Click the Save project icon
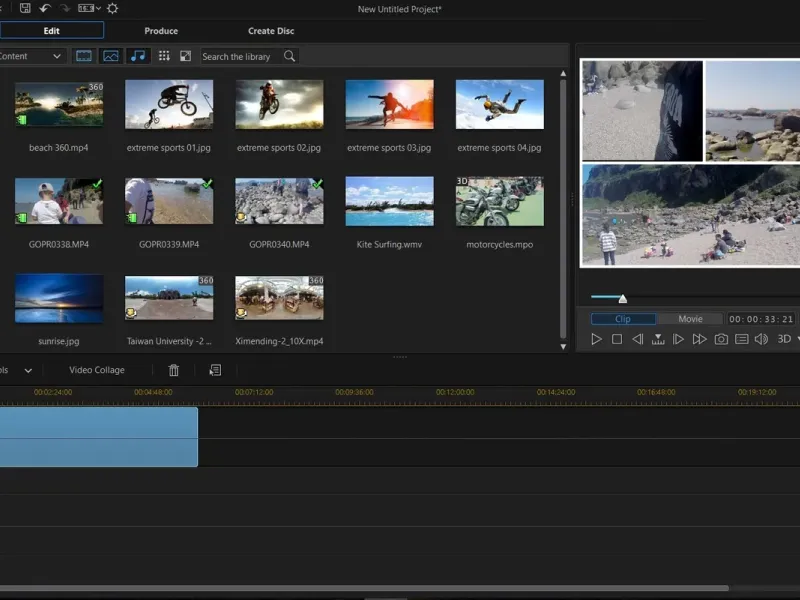 [x=25, y=8]
